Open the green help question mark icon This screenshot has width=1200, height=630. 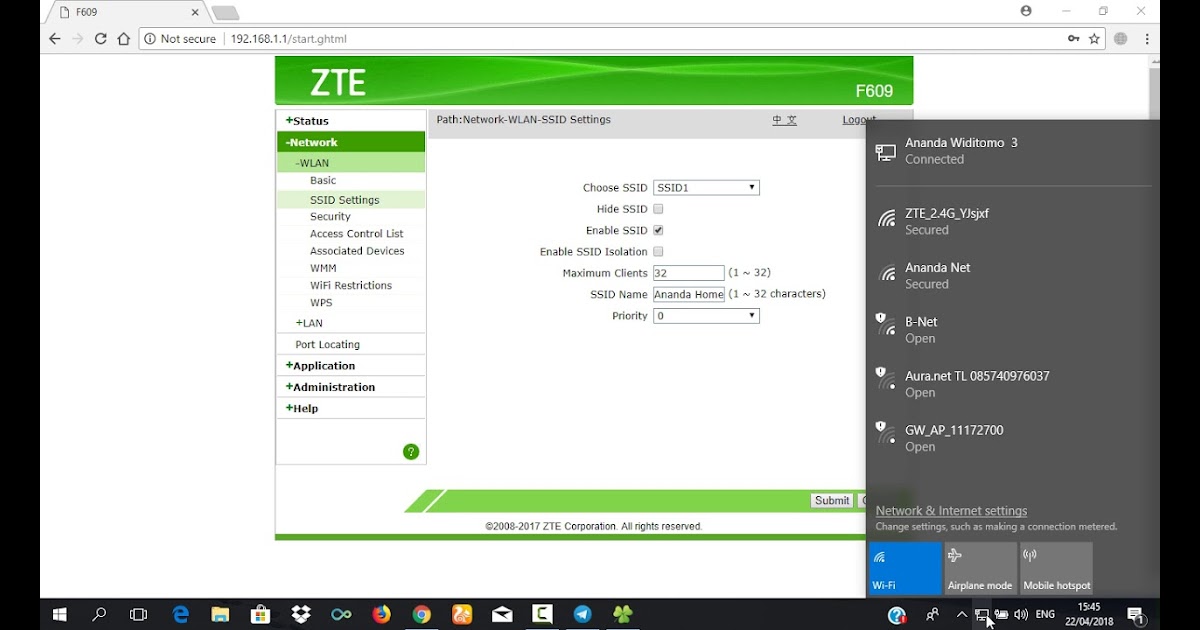pos(411,452)
